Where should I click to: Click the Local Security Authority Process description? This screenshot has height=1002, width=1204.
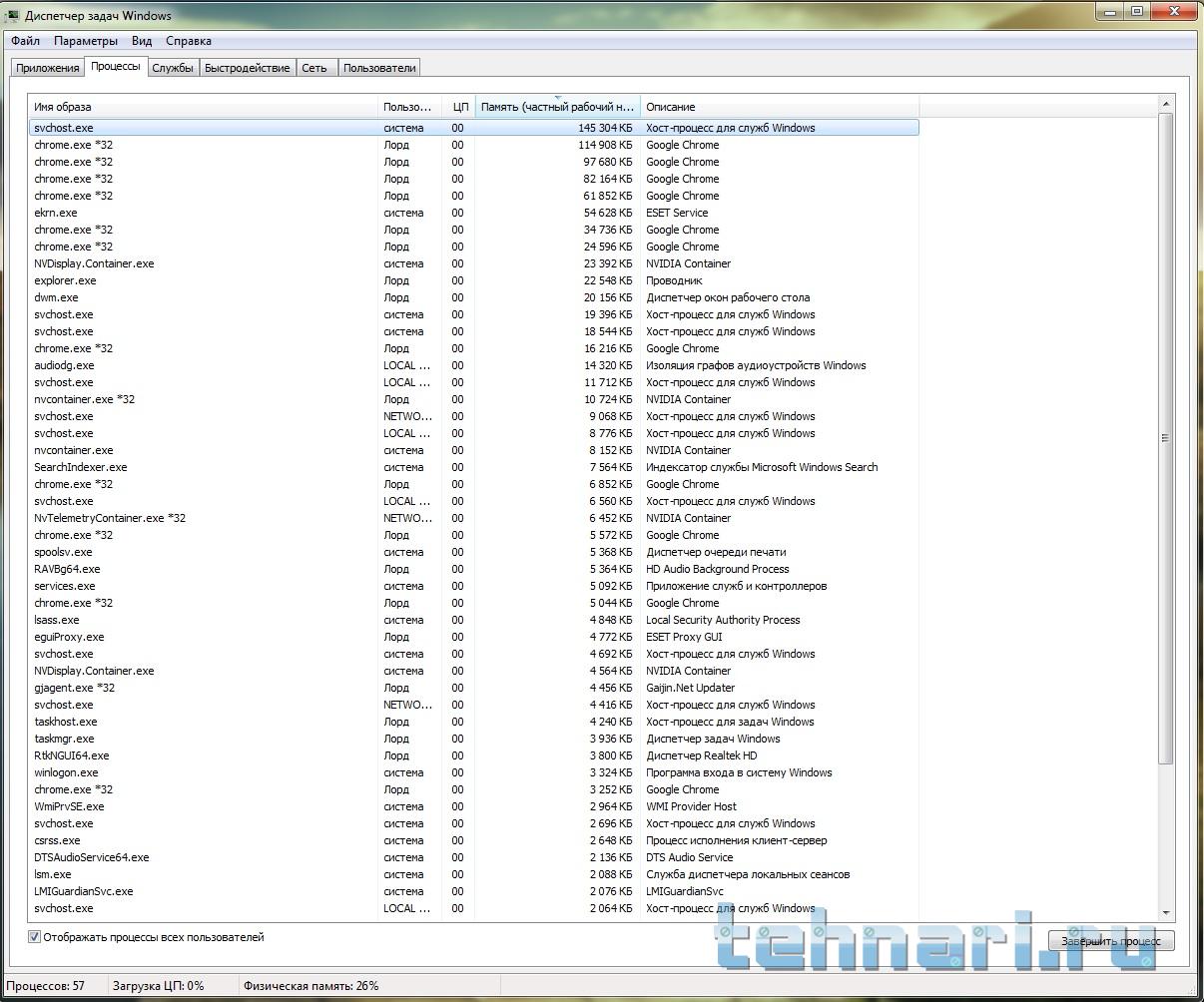(x=723, y=620)
